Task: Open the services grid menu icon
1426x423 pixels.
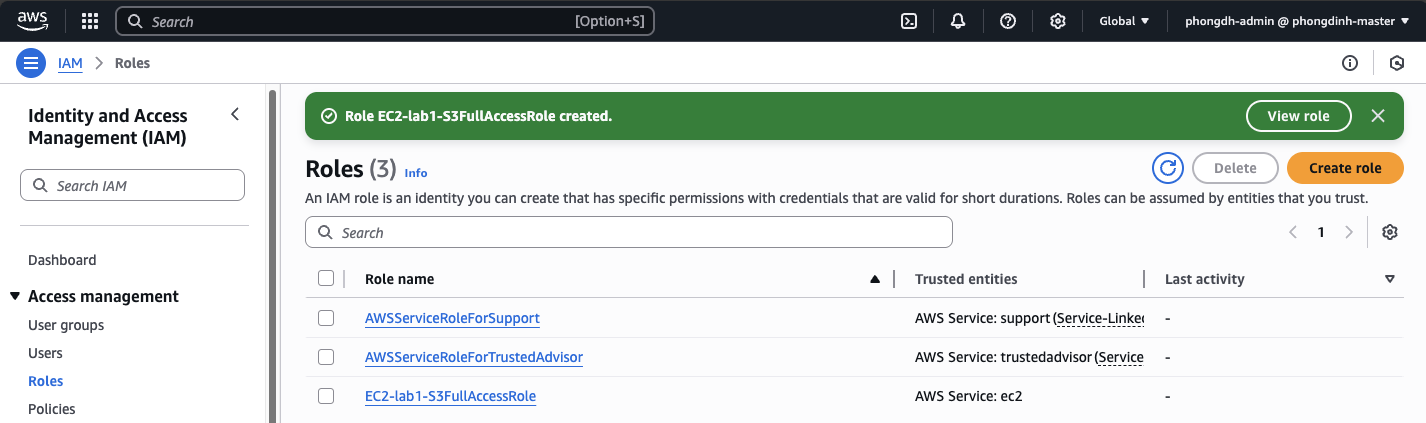Action: pos(90,21)
